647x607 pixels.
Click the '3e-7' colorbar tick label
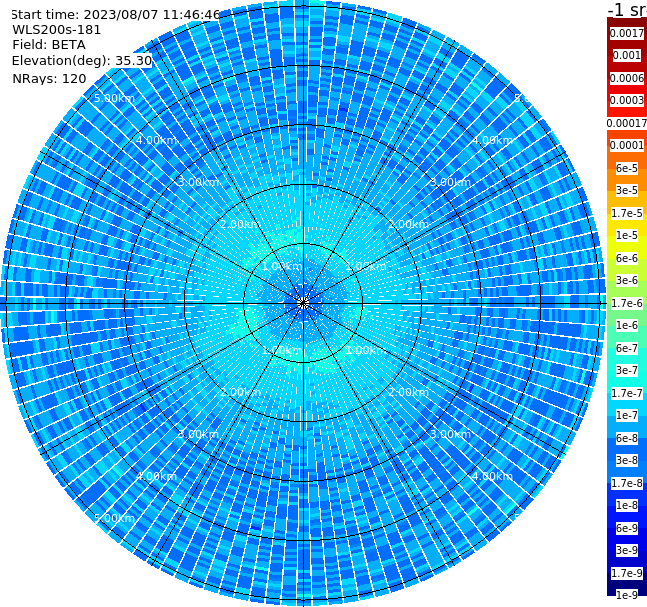click(x=627, y=370)
